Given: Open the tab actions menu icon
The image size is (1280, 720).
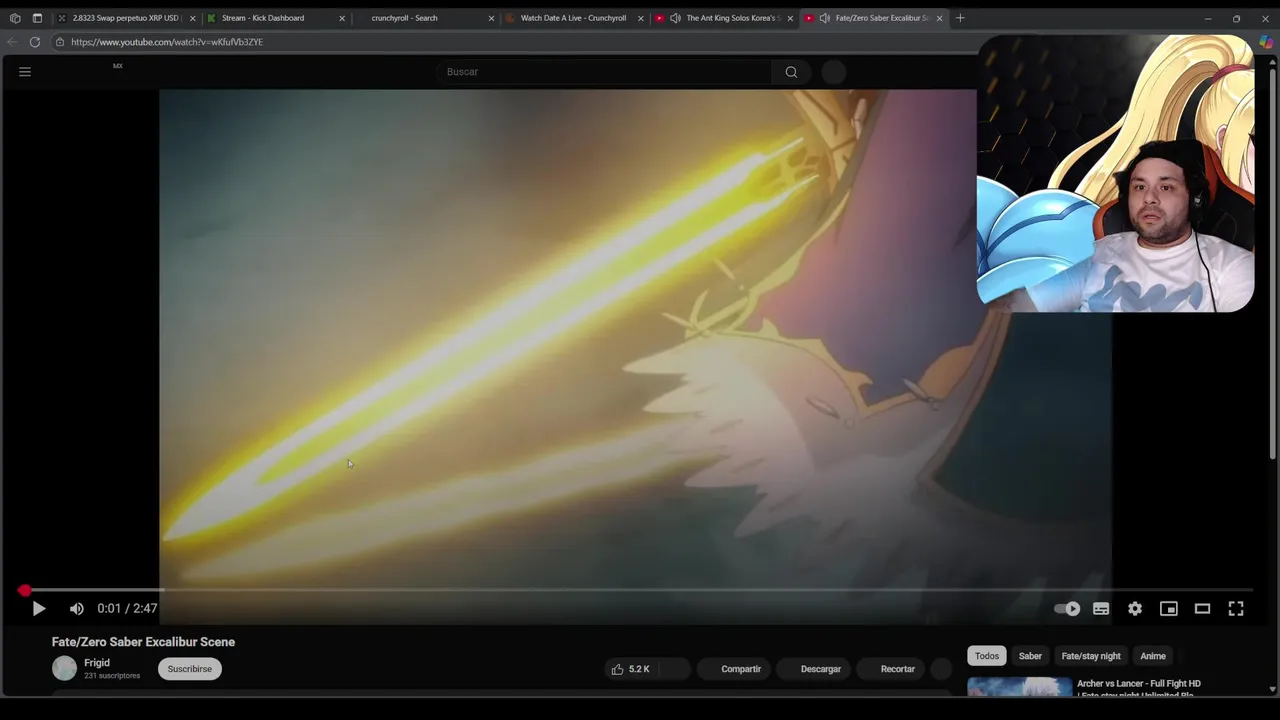Looking at the screenshot, I should [x=37, y=18].
